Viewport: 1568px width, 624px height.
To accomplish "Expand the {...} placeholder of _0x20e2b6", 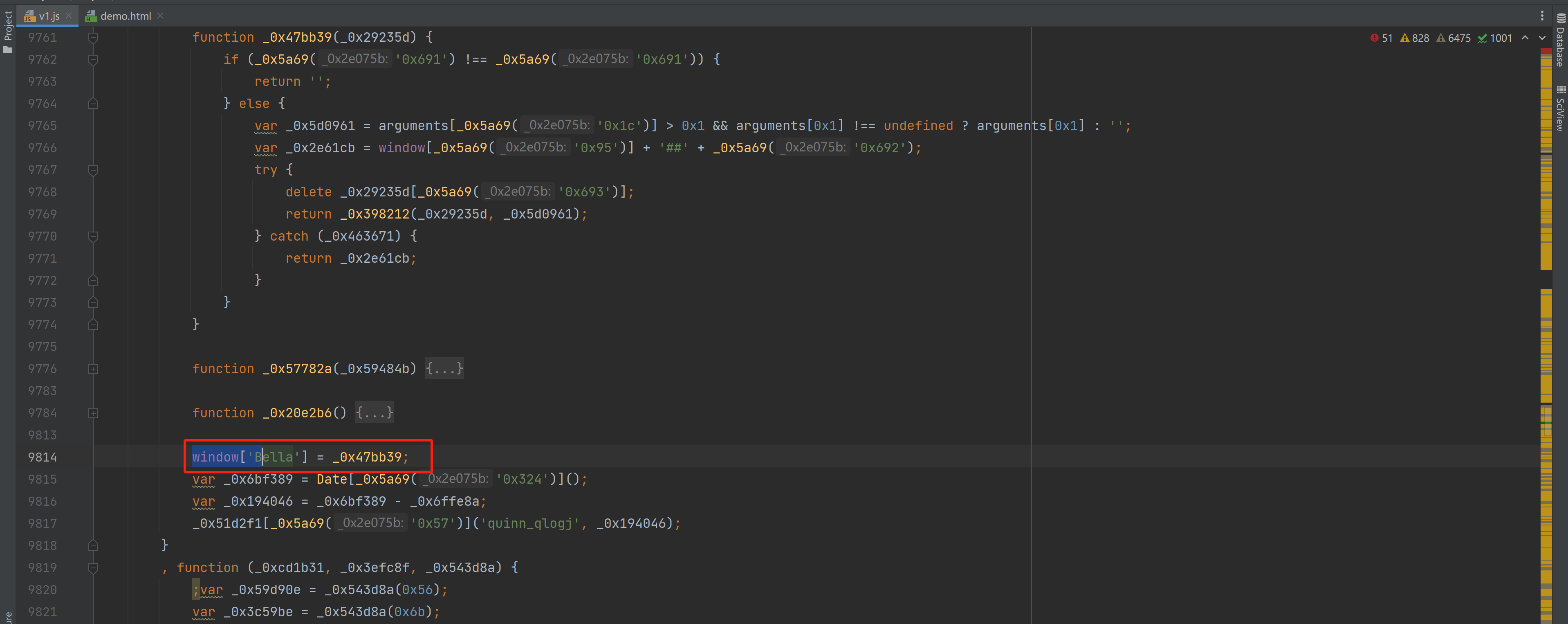I will (375, 412).
